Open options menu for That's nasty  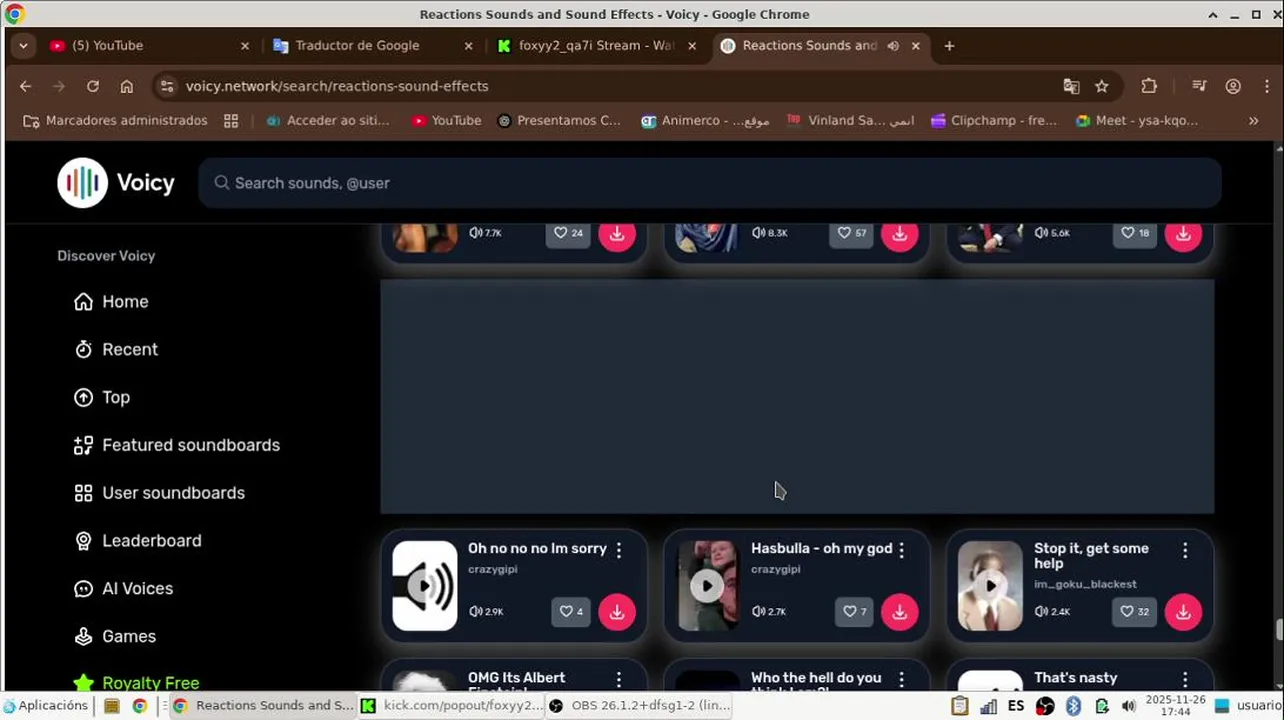click(1185, 680)
